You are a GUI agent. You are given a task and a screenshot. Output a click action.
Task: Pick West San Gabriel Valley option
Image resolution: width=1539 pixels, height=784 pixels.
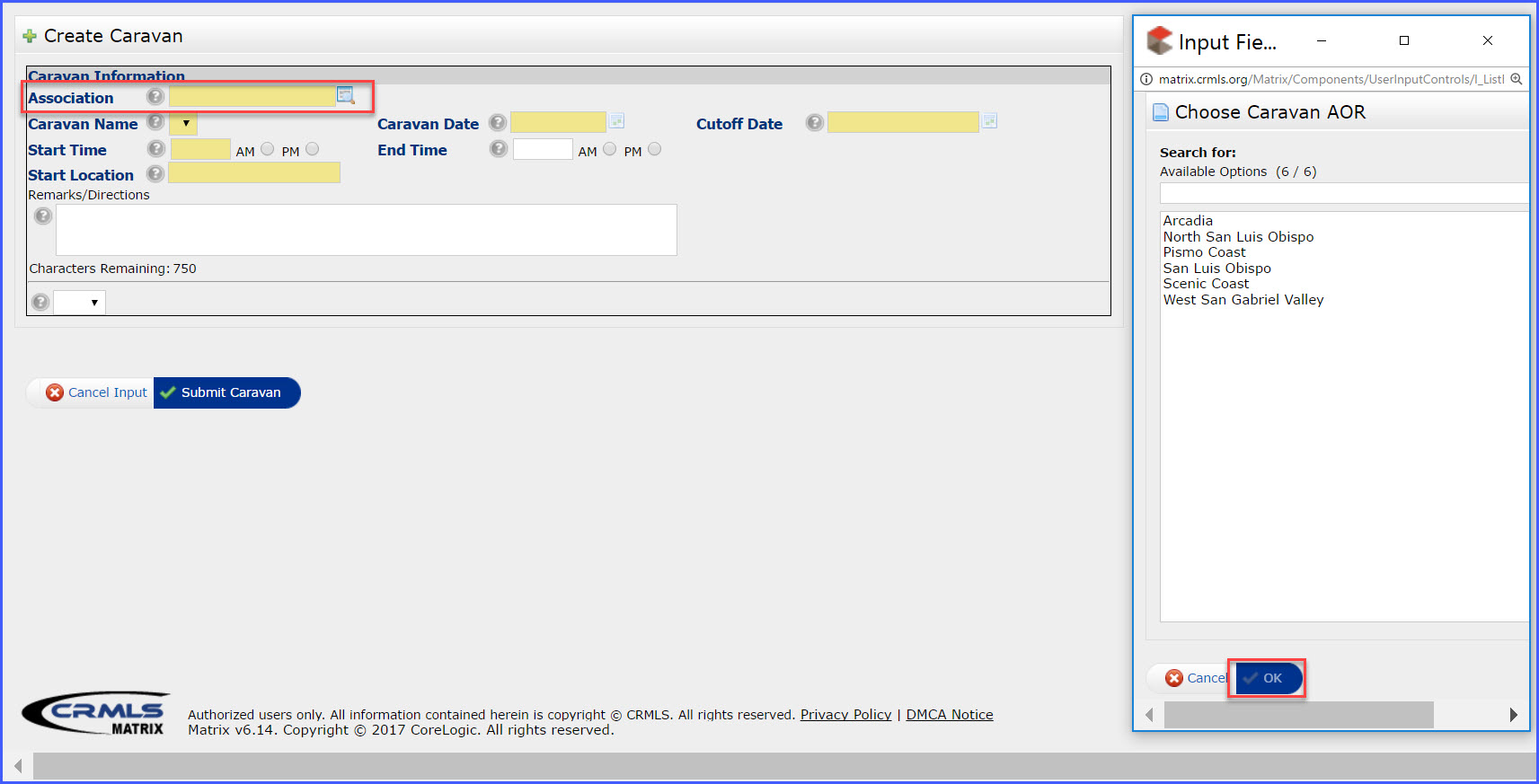1243,300
